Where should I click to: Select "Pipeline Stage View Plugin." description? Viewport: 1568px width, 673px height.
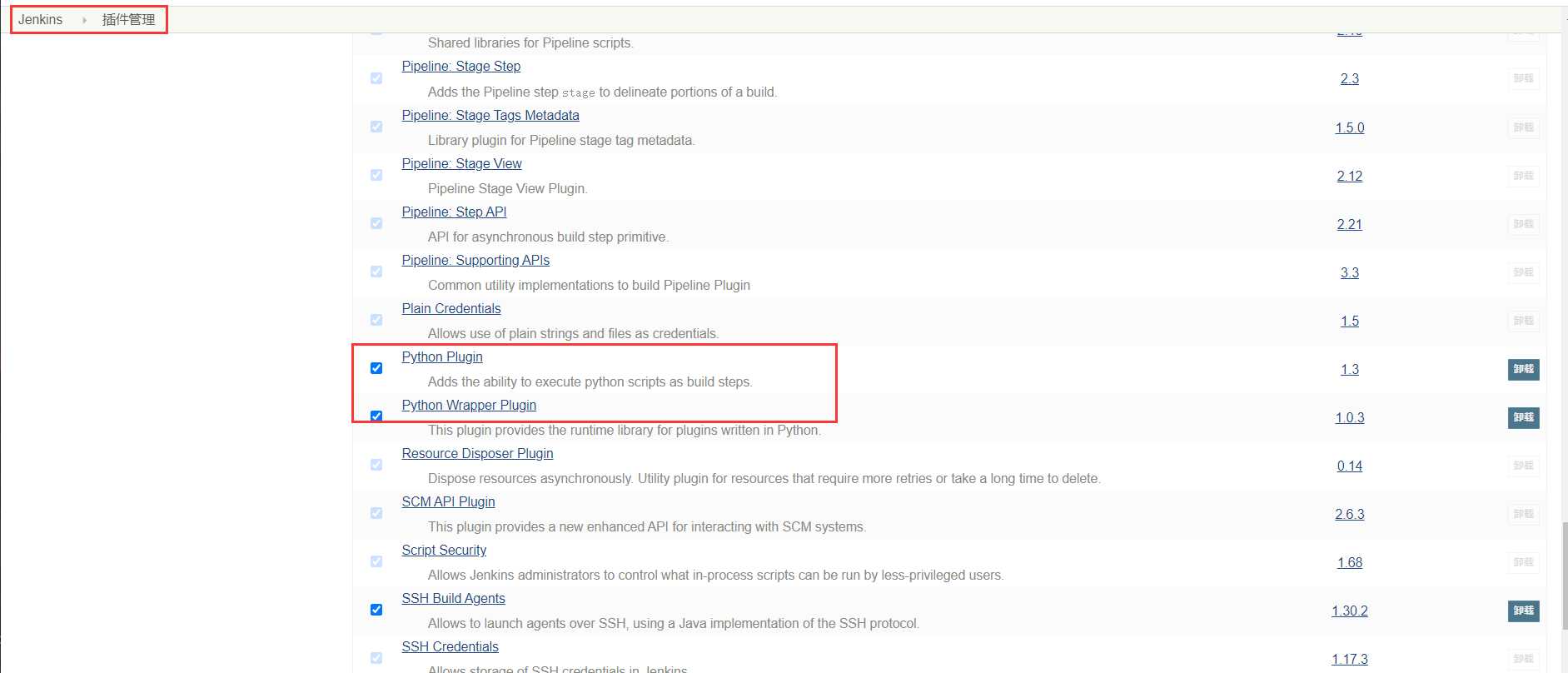pos(508,188)
